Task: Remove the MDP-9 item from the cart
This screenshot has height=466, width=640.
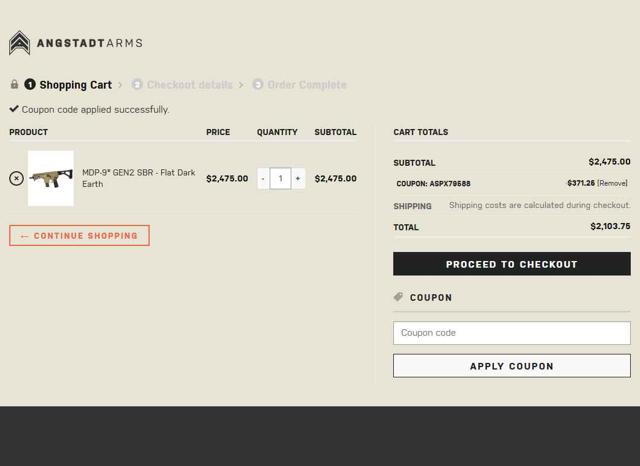Action: (x=16, y=178)
